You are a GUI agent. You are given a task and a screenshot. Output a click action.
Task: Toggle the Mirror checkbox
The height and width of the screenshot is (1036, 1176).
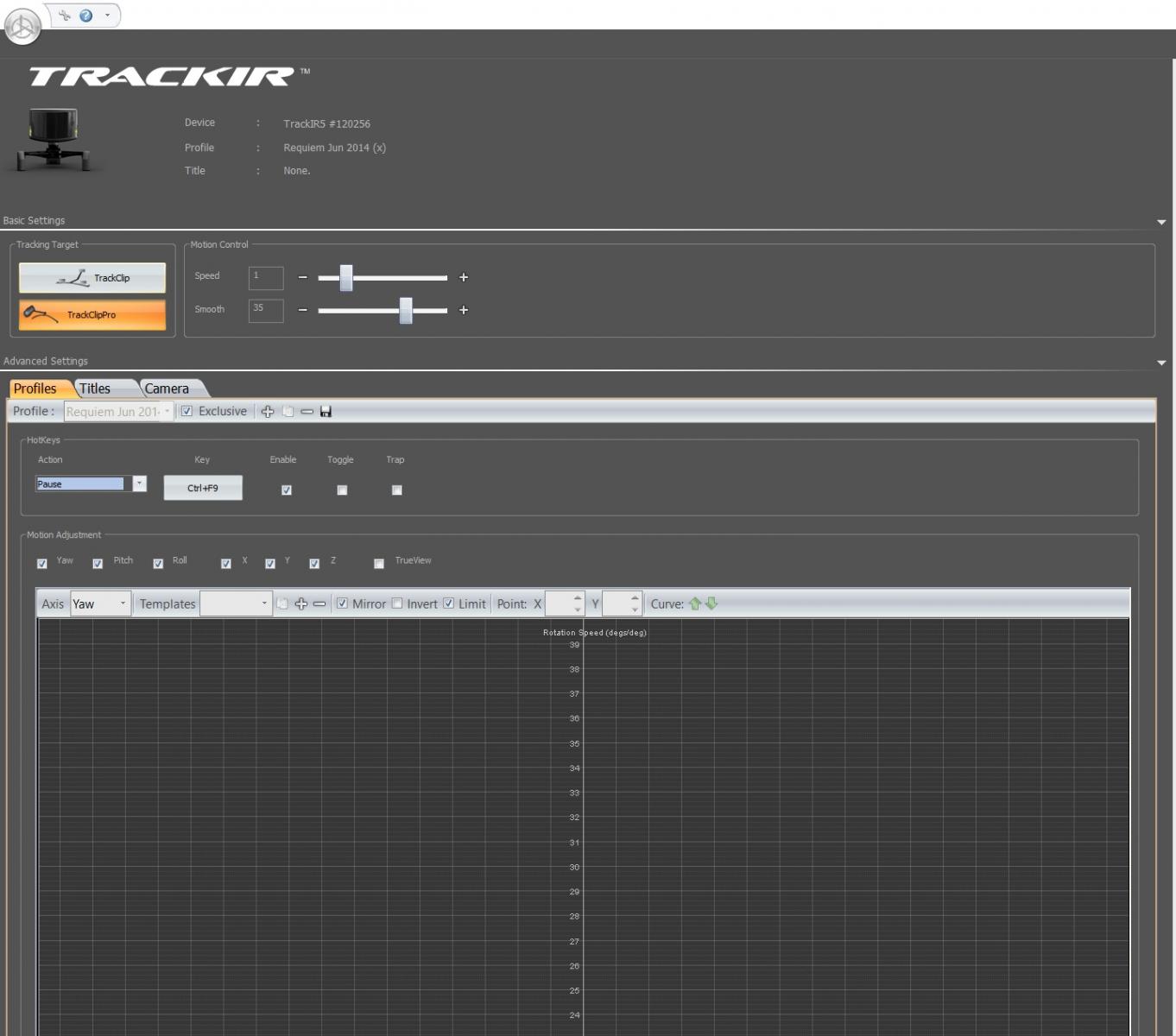click(342, 603)
